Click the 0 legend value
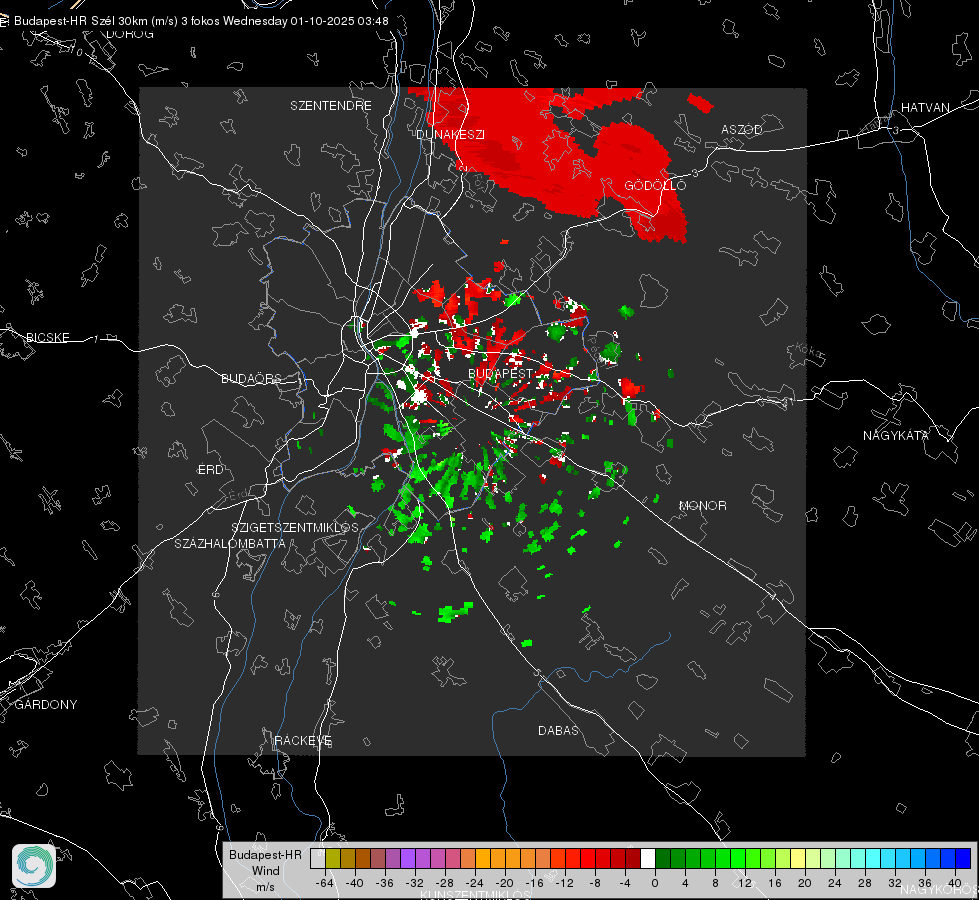This screenshot has width=979, height=900. (655, 883)
